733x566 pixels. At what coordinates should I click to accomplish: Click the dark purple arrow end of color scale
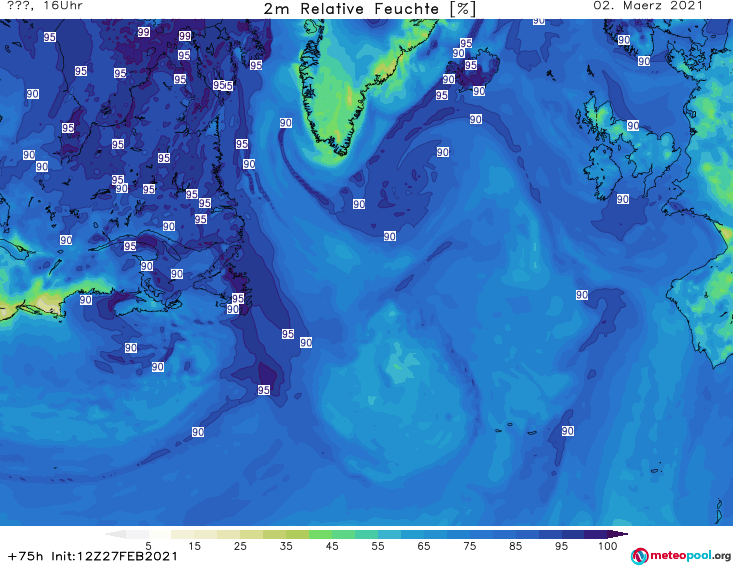point(620,534)
